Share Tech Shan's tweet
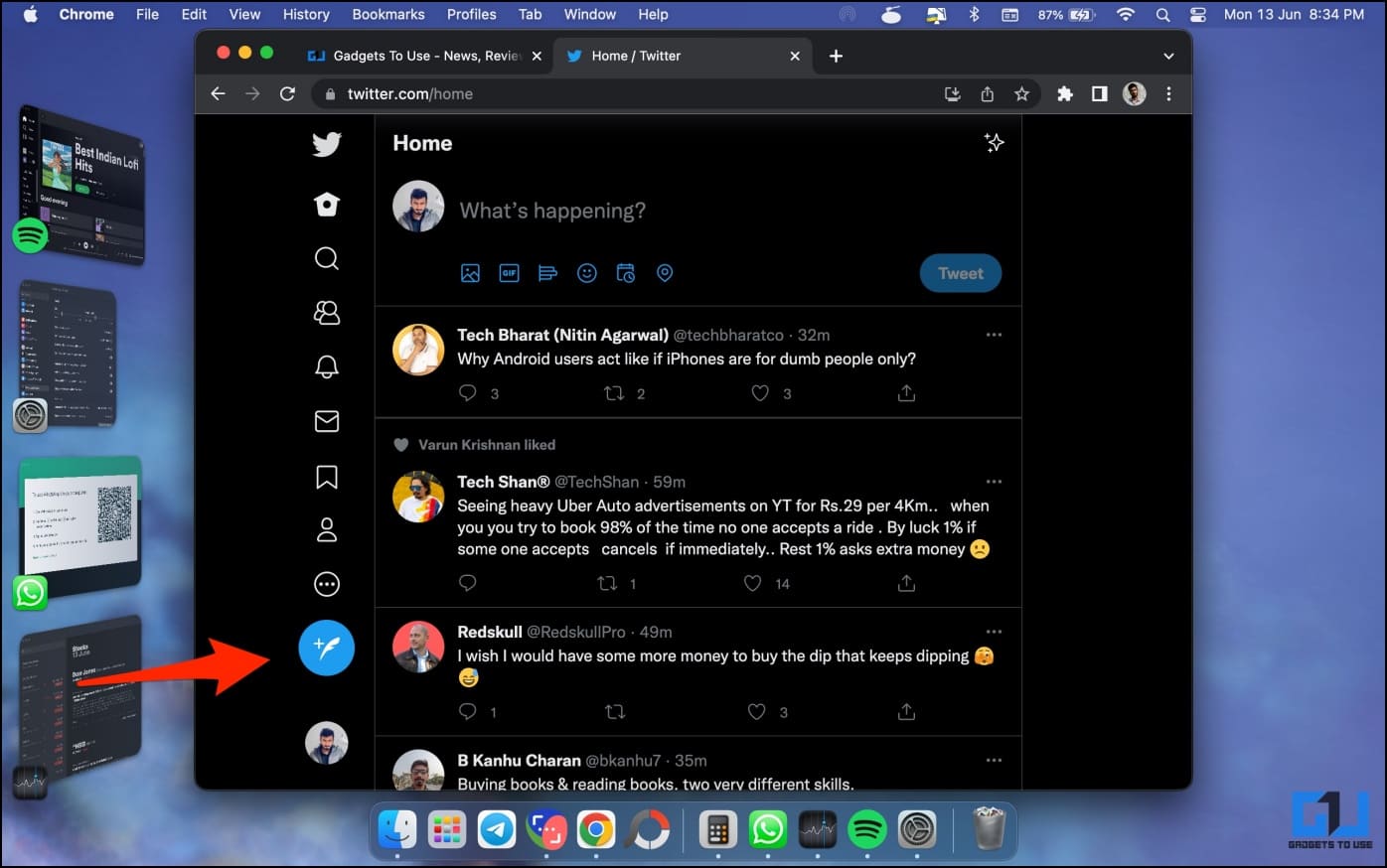Screen dimensions: 1387x868 906,583
